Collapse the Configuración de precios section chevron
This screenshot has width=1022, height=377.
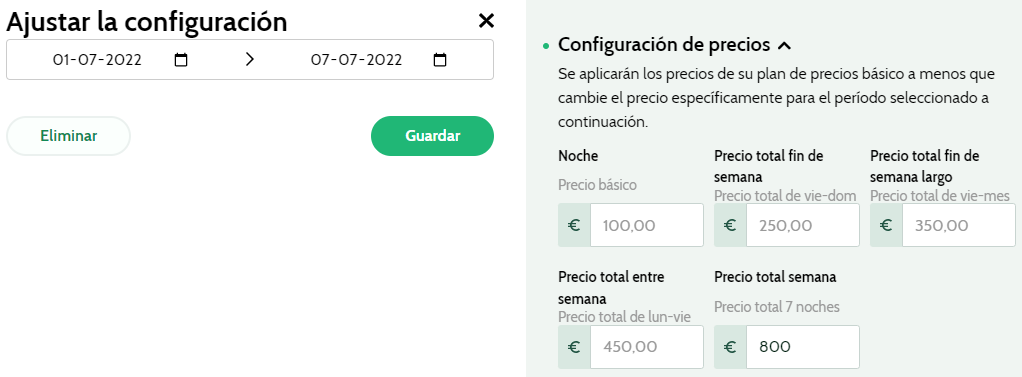pyautogui.click(x=785, y=46)
